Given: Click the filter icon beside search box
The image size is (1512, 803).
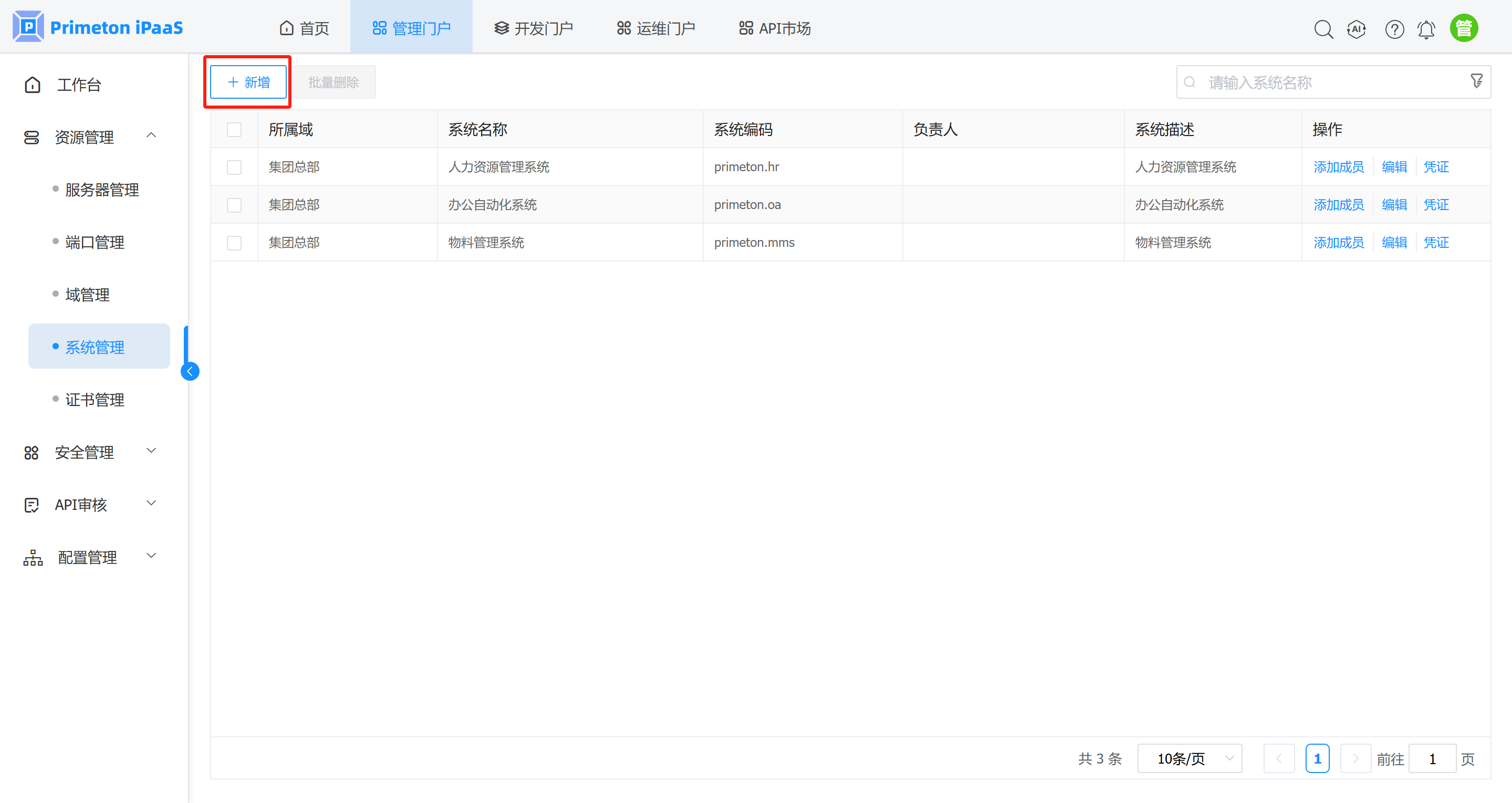Looking at the screenshot, I should pyautogui.click(x=1476, y=81).
